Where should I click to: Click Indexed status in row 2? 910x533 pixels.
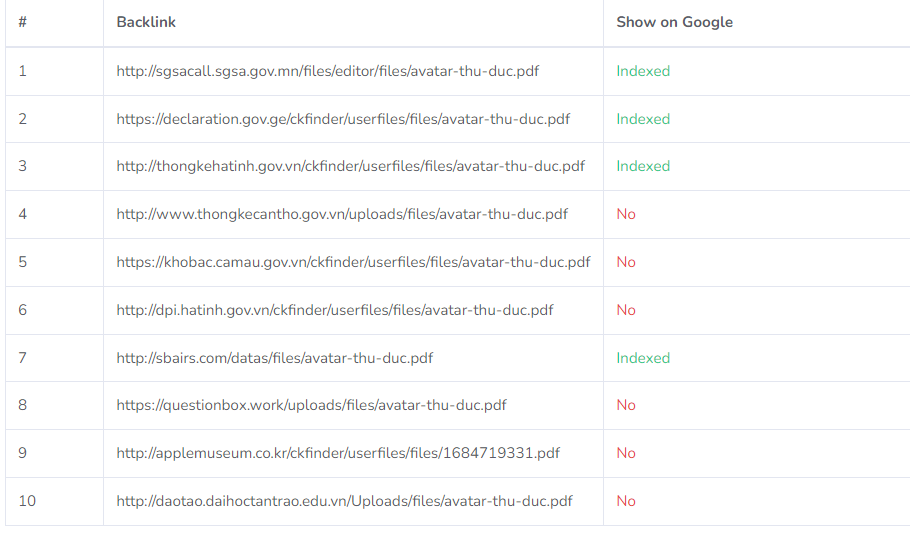(x=643, y=119)
